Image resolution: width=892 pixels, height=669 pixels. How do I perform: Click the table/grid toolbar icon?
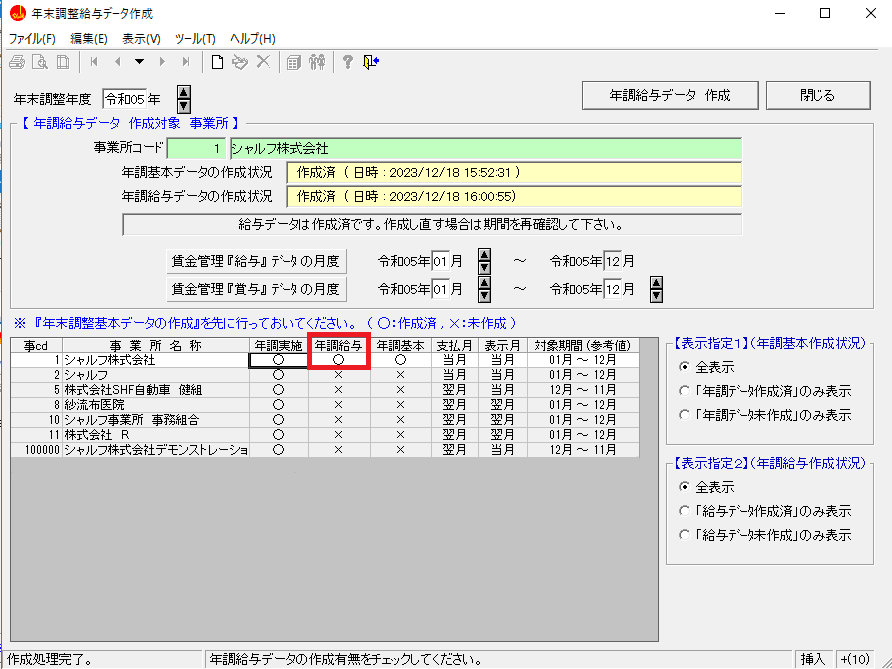(x=294, y=61)
